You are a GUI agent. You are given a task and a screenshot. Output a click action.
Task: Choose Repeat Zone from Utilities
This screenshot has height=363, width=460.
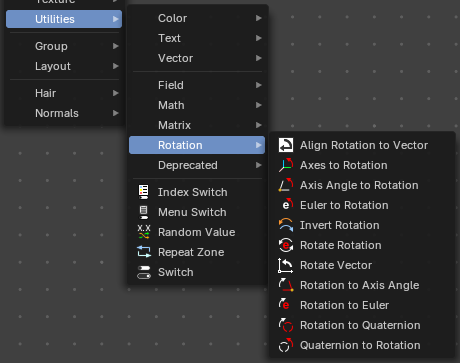pos(197,252)
